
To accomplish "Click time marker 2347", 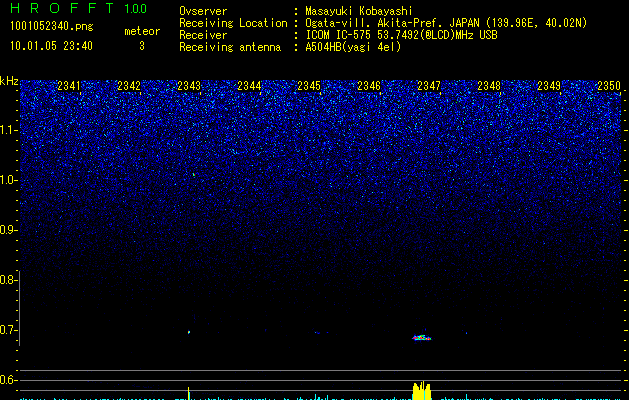I will (429, 86).
